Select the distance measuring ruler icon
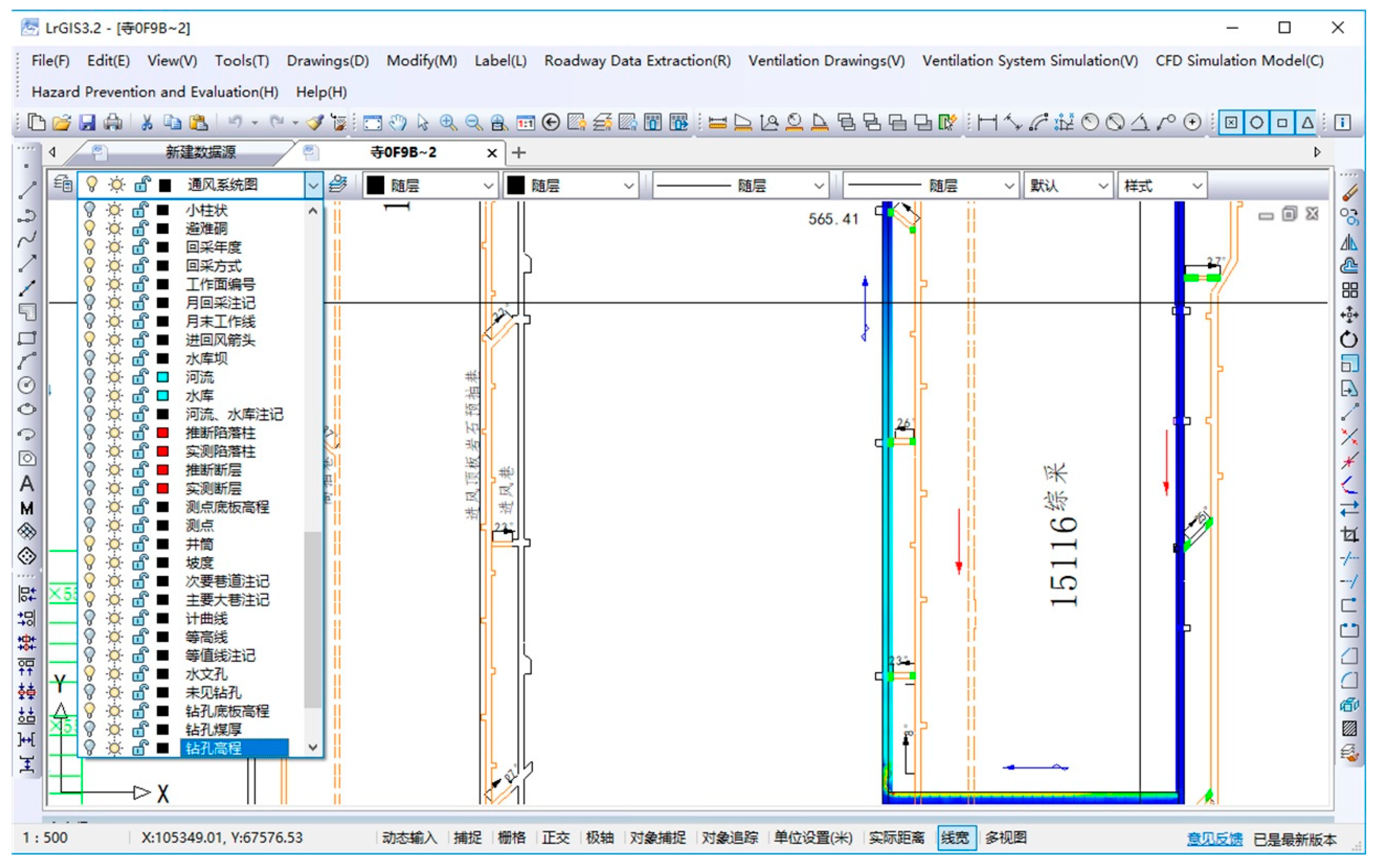The height and width of the screenshot is (868, 1375). [x=717, y=122]
